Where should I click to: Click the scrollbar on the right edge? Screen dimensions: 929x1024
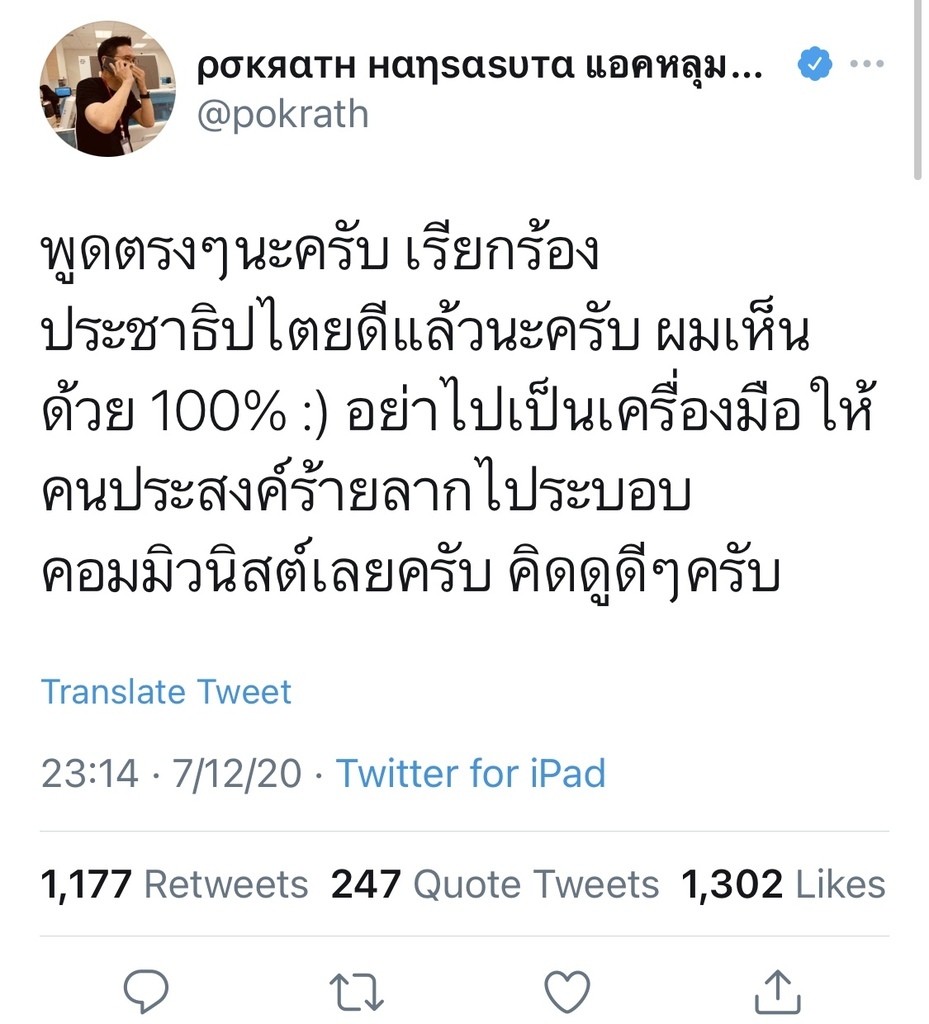(918, 90)
